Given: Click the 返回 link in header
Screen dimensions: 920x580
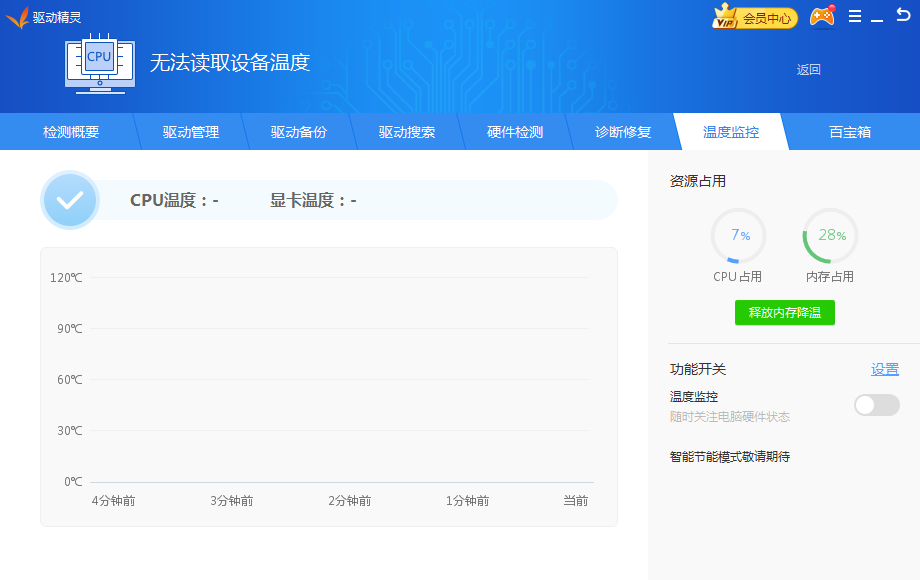Looking at the screenshot, I should [808, 70].
